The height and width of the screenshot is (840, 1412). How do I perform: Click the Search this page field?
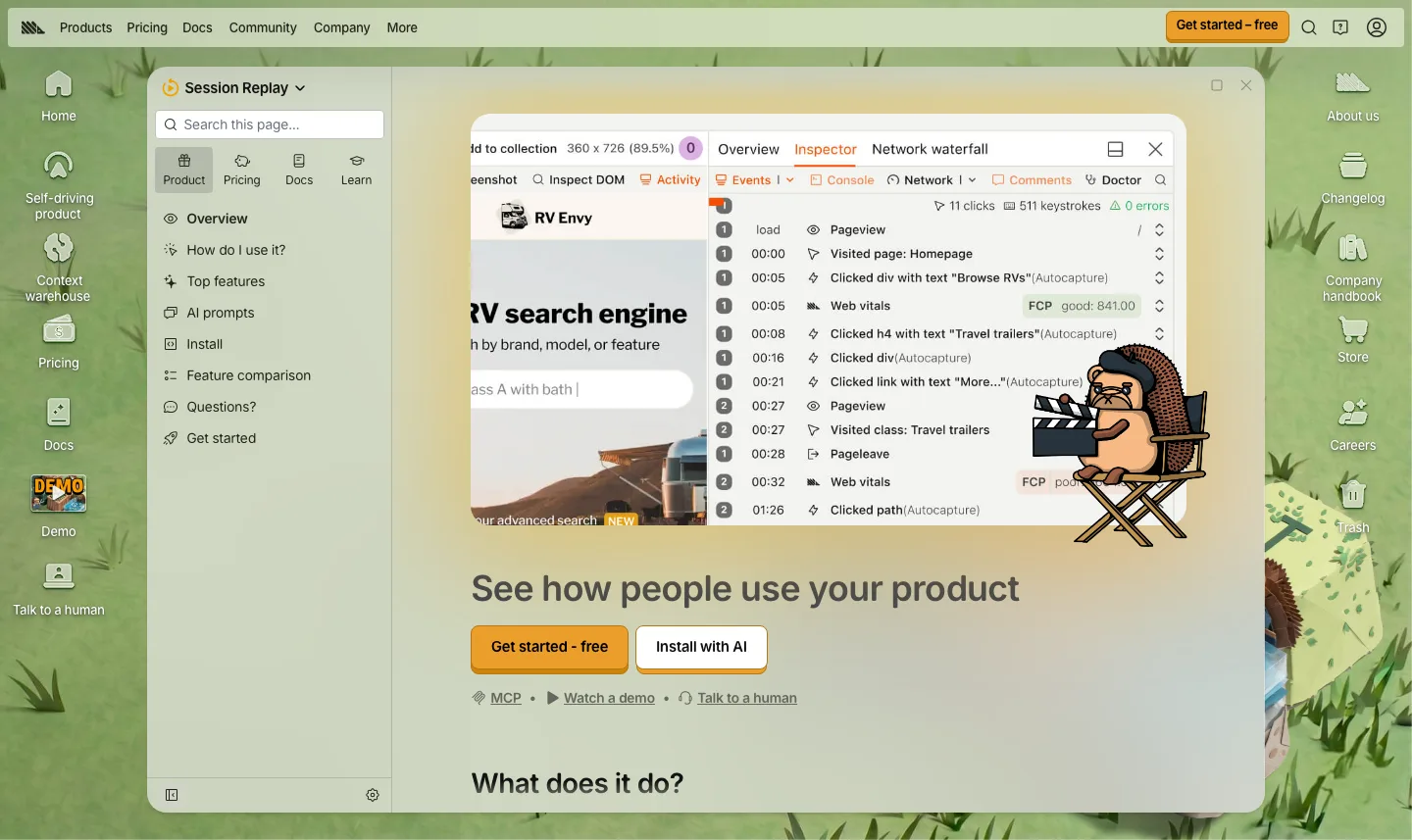pos(270,124)
